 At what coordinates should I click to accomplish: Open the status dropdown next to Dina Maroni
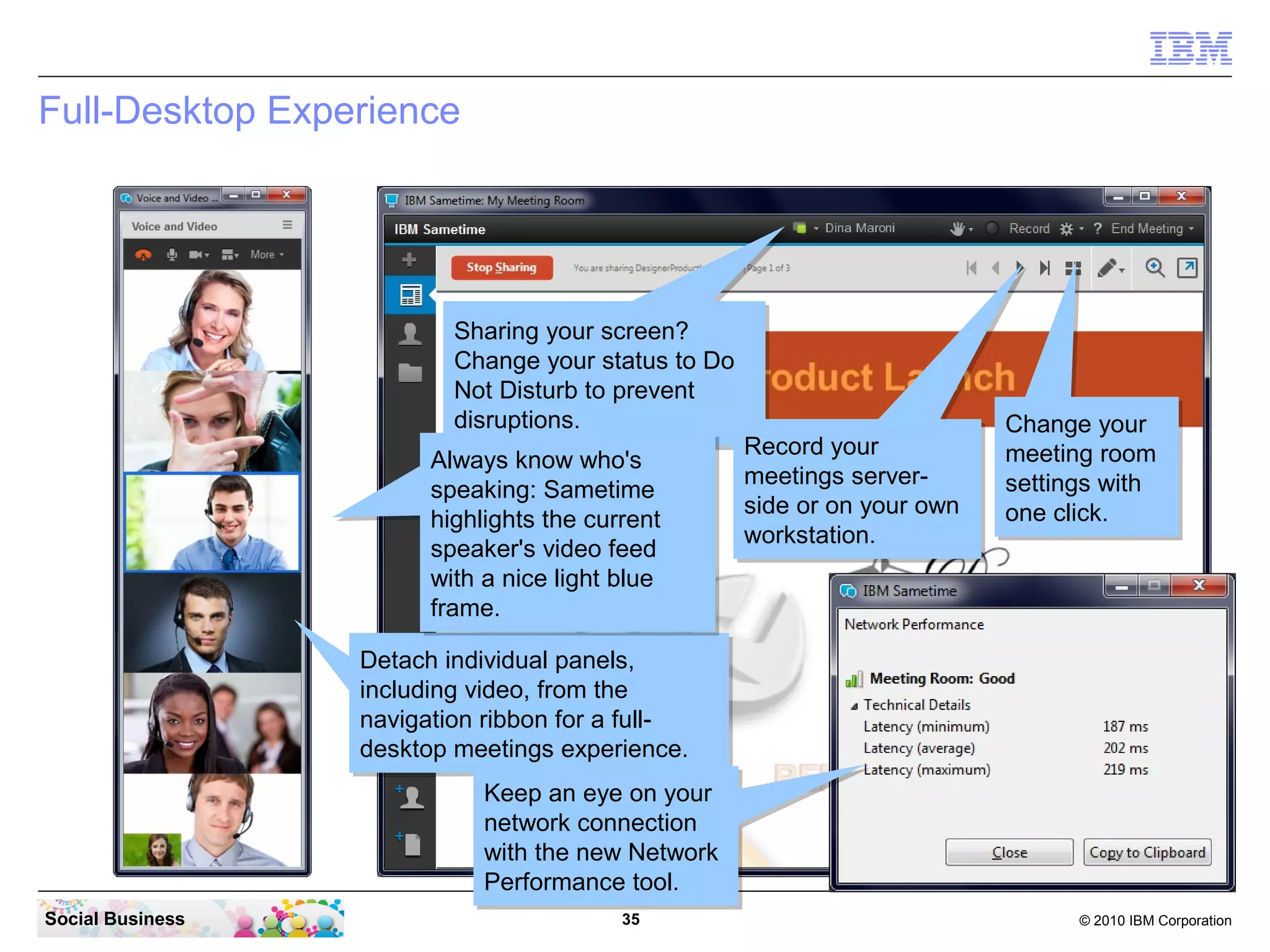816,229
